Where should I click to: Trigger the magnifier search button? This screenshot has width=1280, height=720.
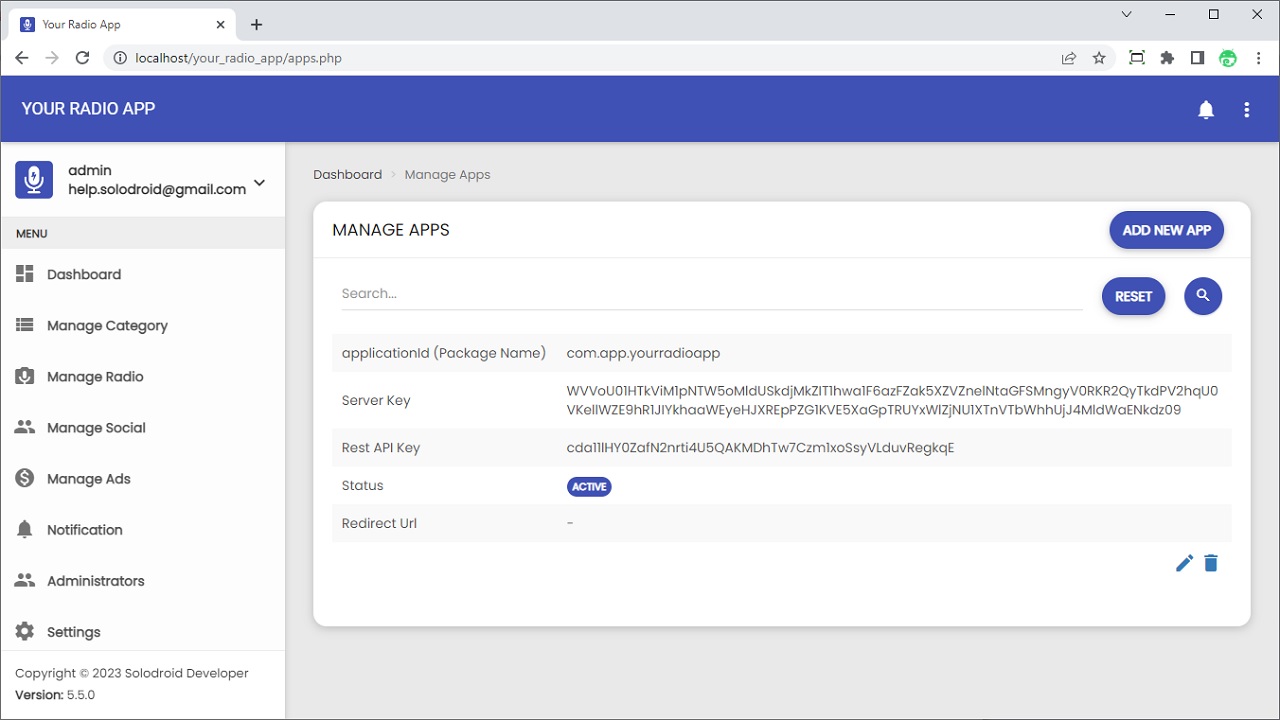tap(1203, 296)
